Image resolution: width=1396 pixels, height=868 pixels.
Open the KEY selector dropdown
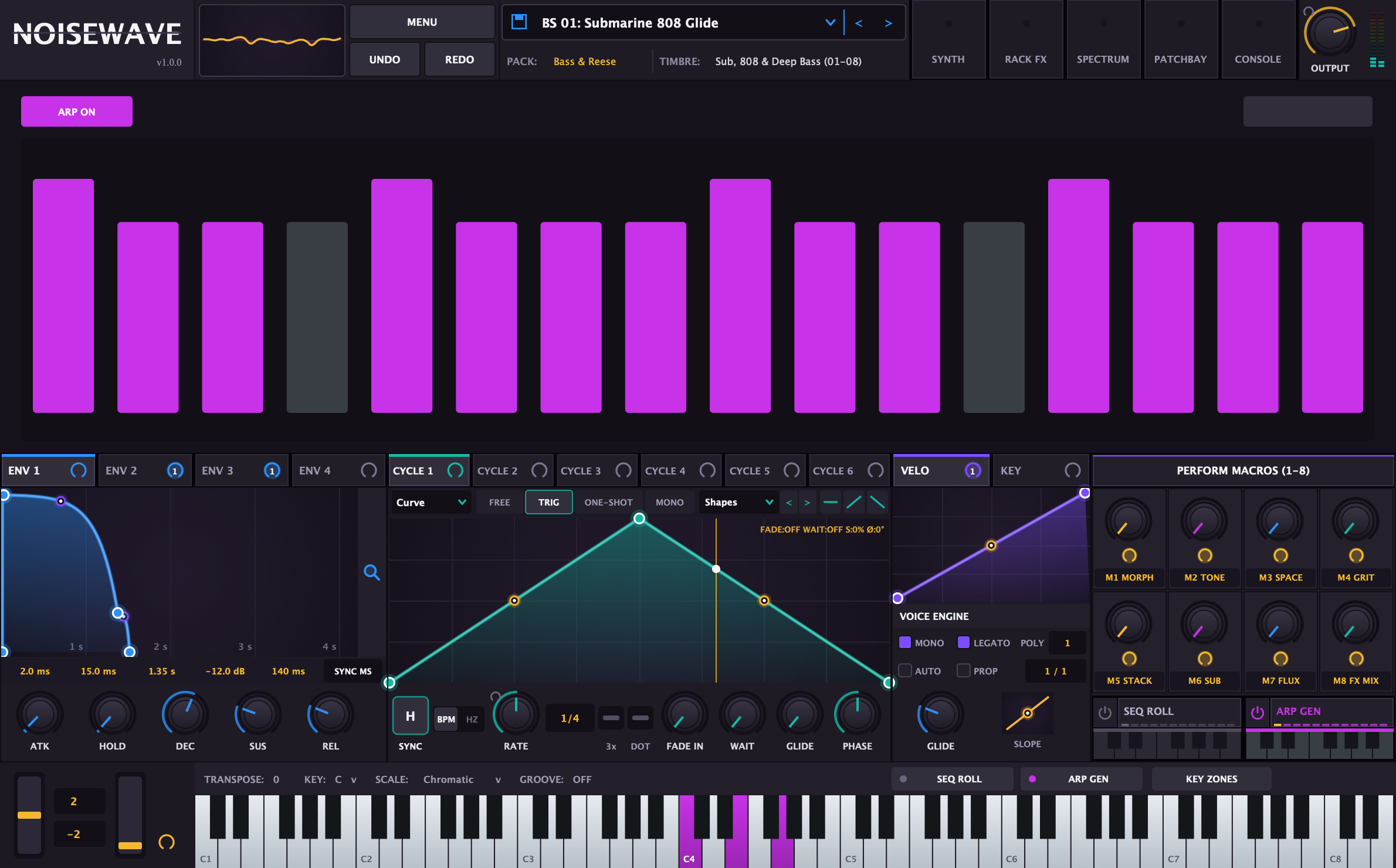tap(345, 779)
